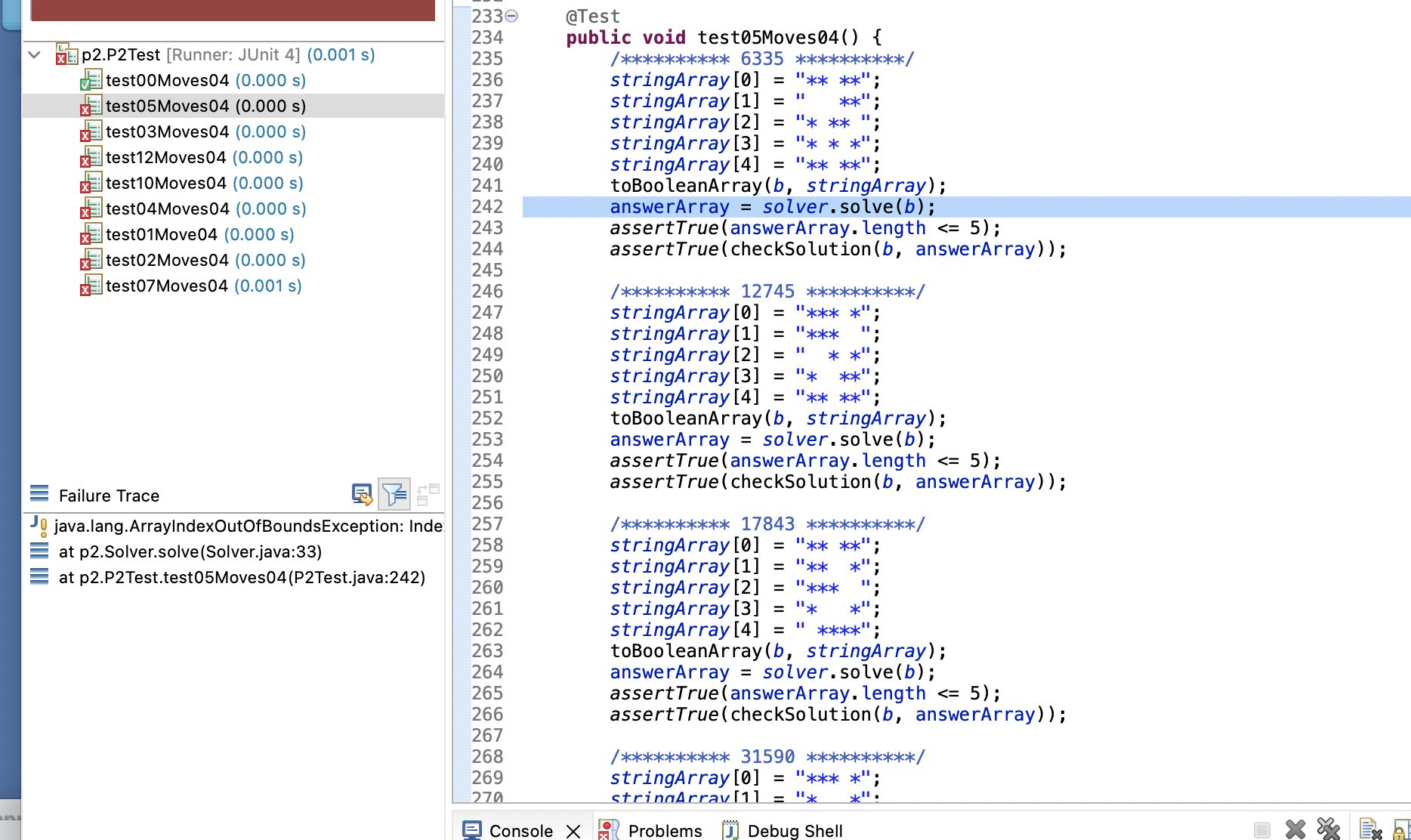
Task: Clear the console with the Clear Console icon
Action: pyautogui.click(x=1369, y=829)
